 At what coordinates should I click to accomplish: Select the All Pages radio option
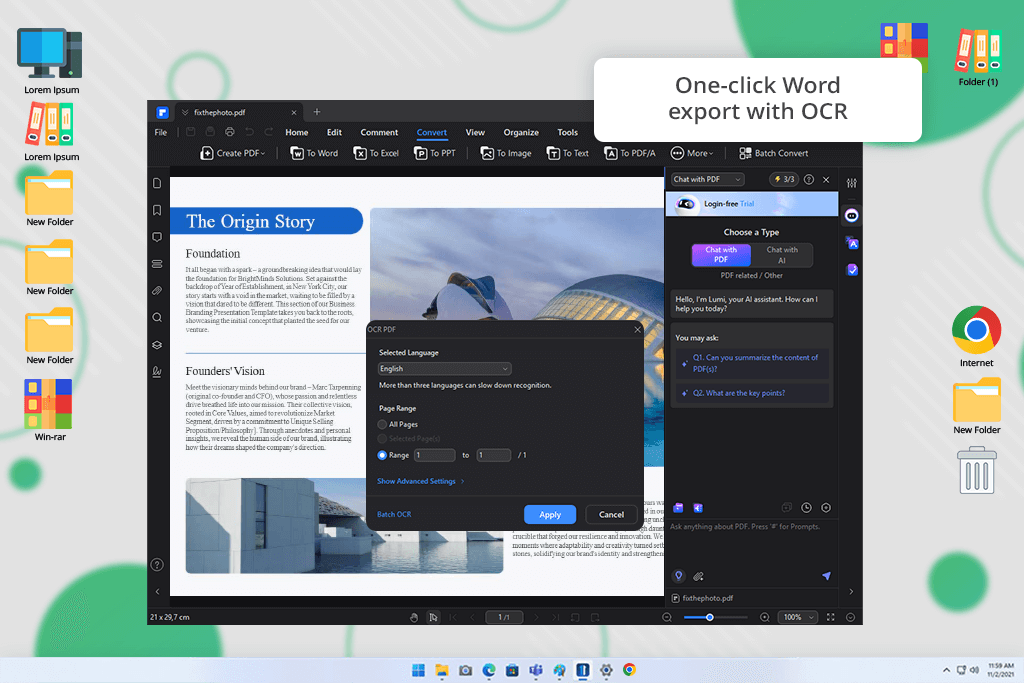tap(382, 424)
